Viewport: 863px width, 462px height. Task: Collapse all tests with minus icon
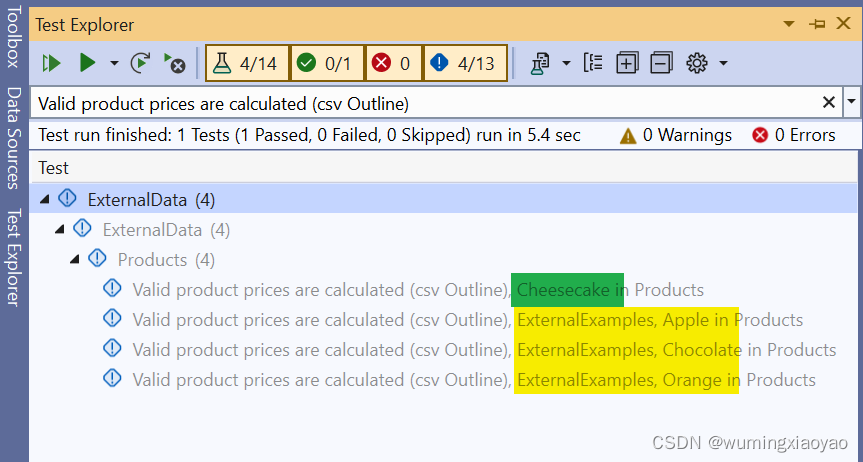[661, 63]
